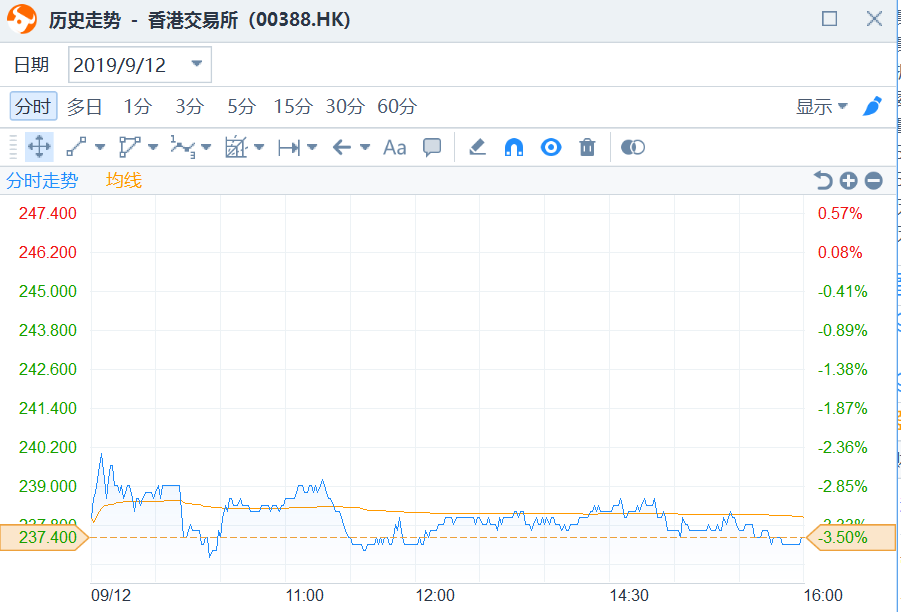This screenshot has height=612, width=901.
Task: Open the 显示 display dropdown
Action: tap(821, 106)
